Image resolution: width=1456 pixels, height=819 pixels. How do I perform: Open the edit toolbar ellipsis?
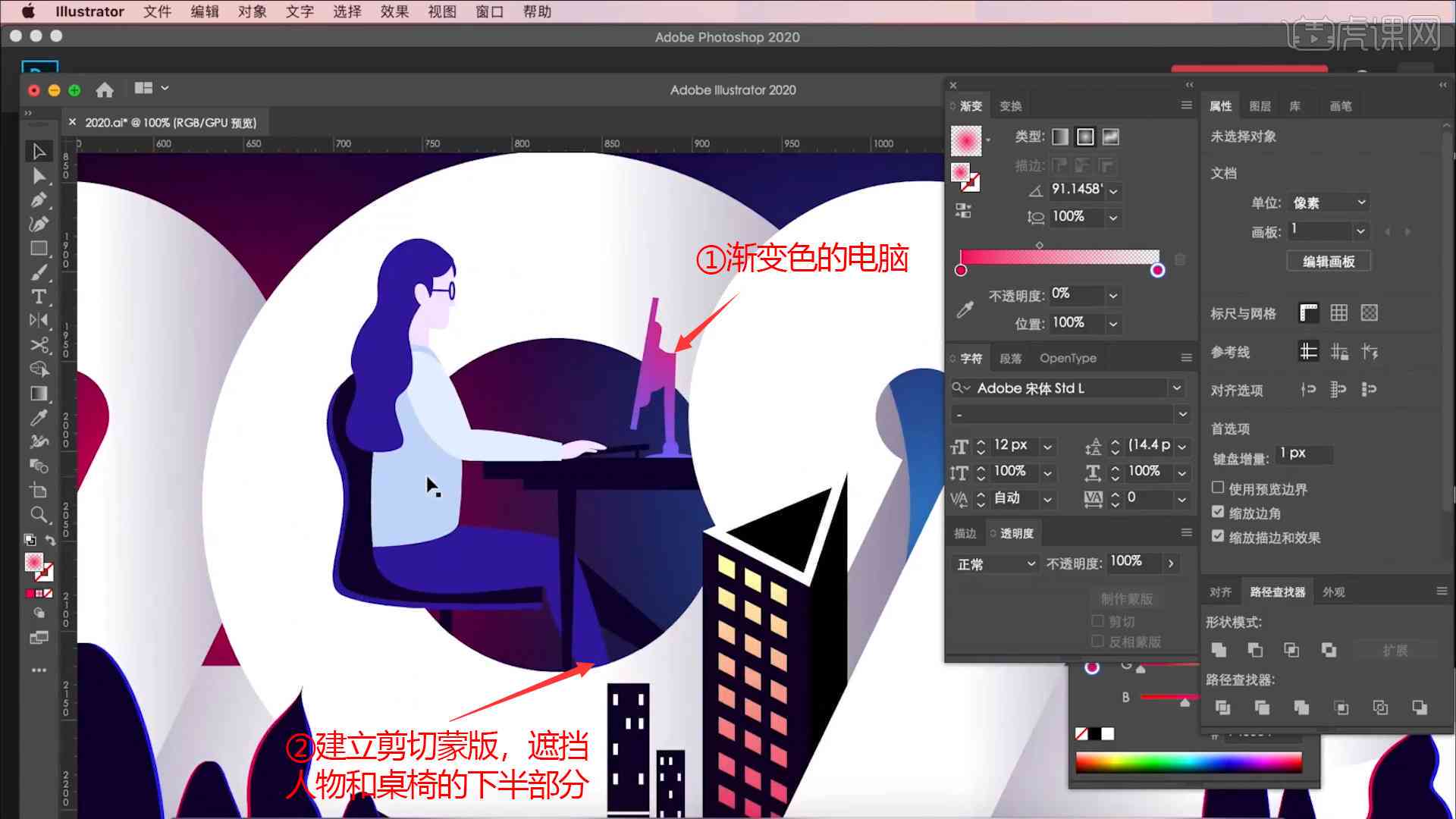39,670
